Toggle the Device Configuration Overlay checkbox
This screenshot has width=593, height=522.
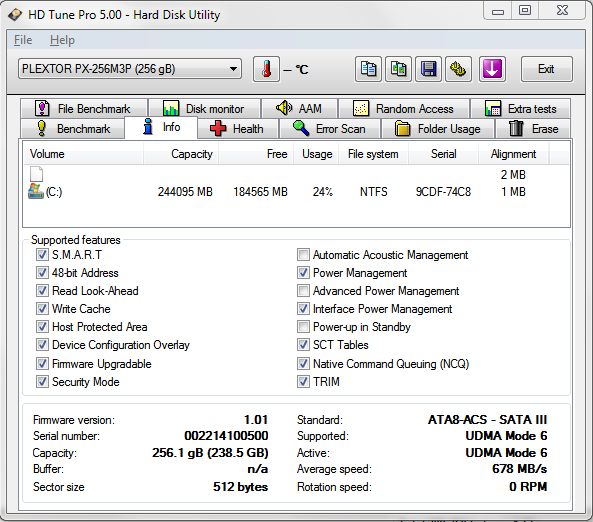coord(42,345)
